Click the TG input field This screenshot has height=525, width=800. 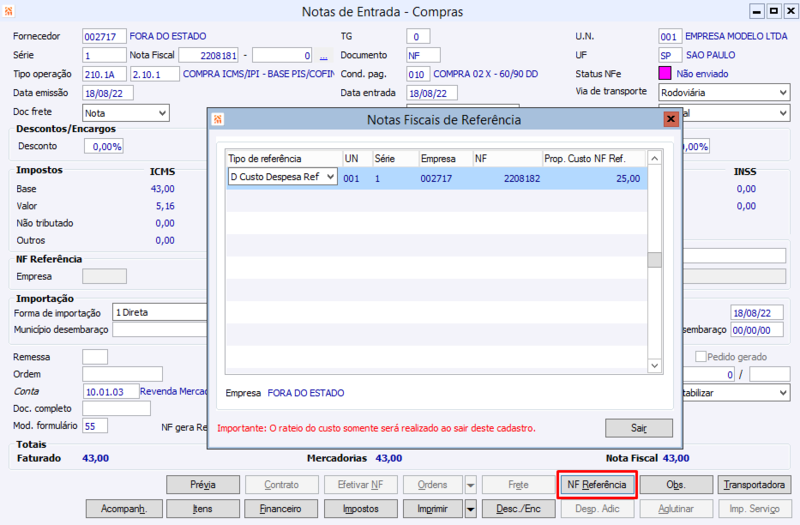click(x=418, y=36)
